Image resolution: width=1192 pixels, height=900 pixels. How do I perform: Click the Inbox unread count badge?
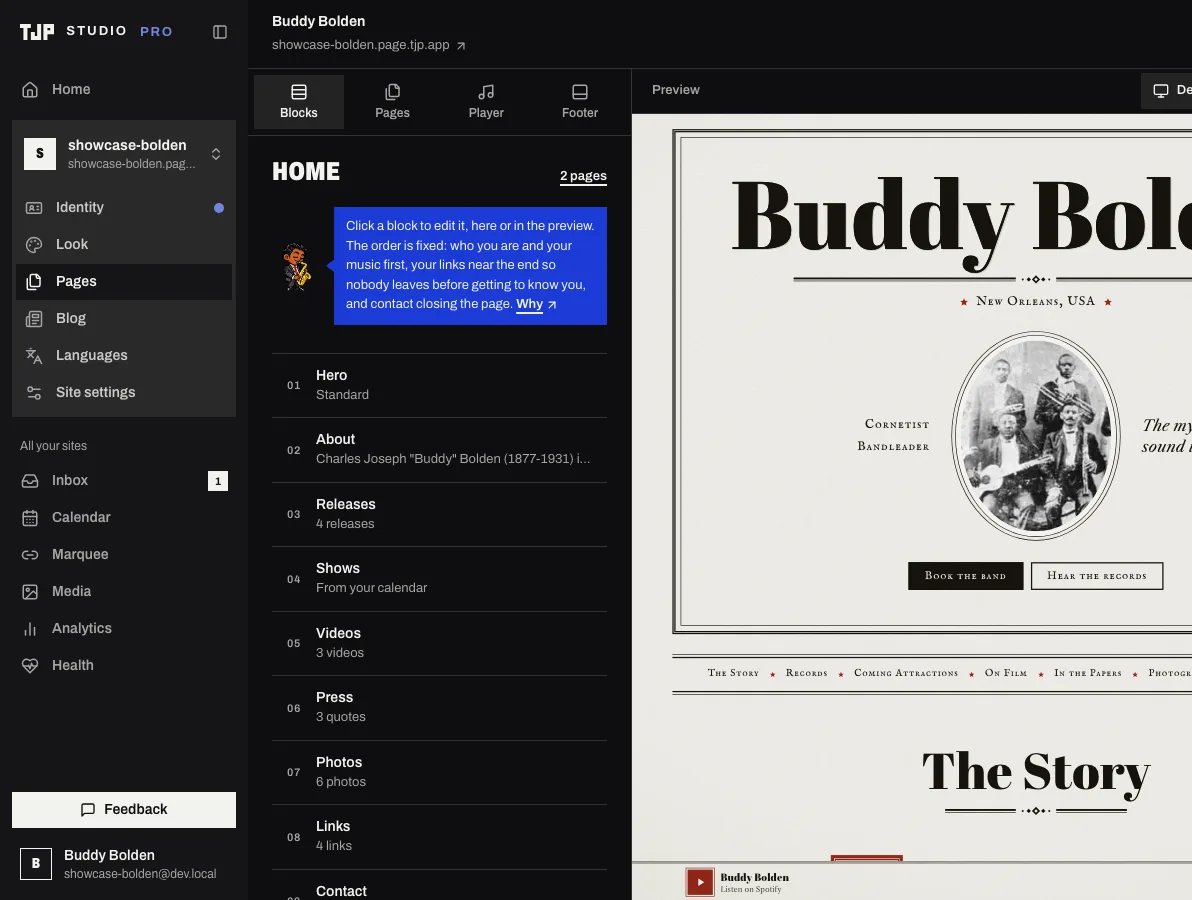coord(217,480)
